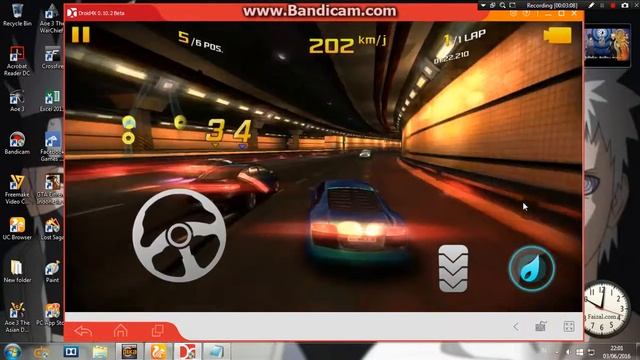Open Excel 2013 desktop shortcut
This screenshot has height=360, width=640.
tap(52, 101)
